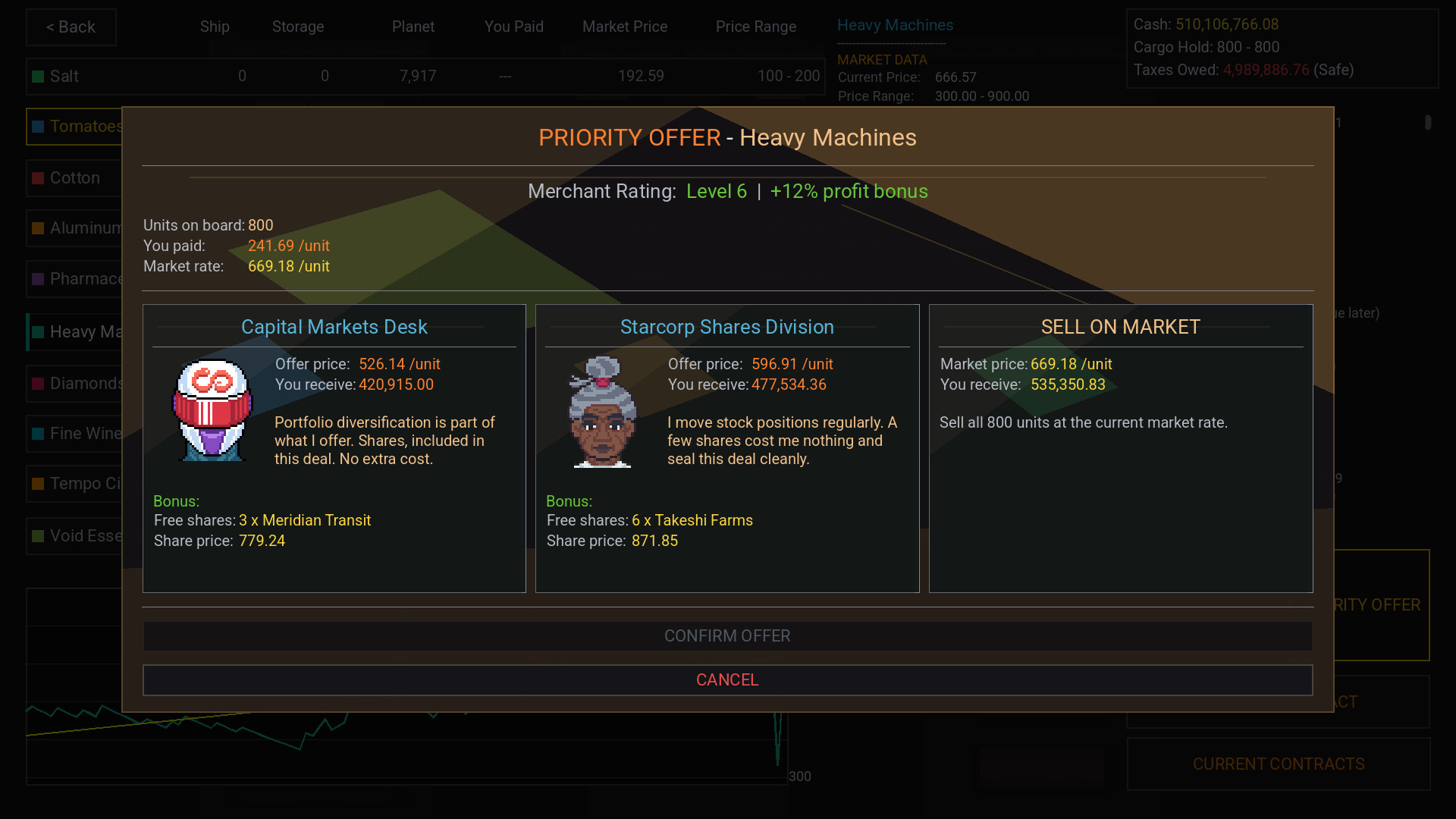Screen dimensions: 1456x819
Task: Click the 477,534.36 Starcorp receive amount
Action: click(x=789, y=384)
